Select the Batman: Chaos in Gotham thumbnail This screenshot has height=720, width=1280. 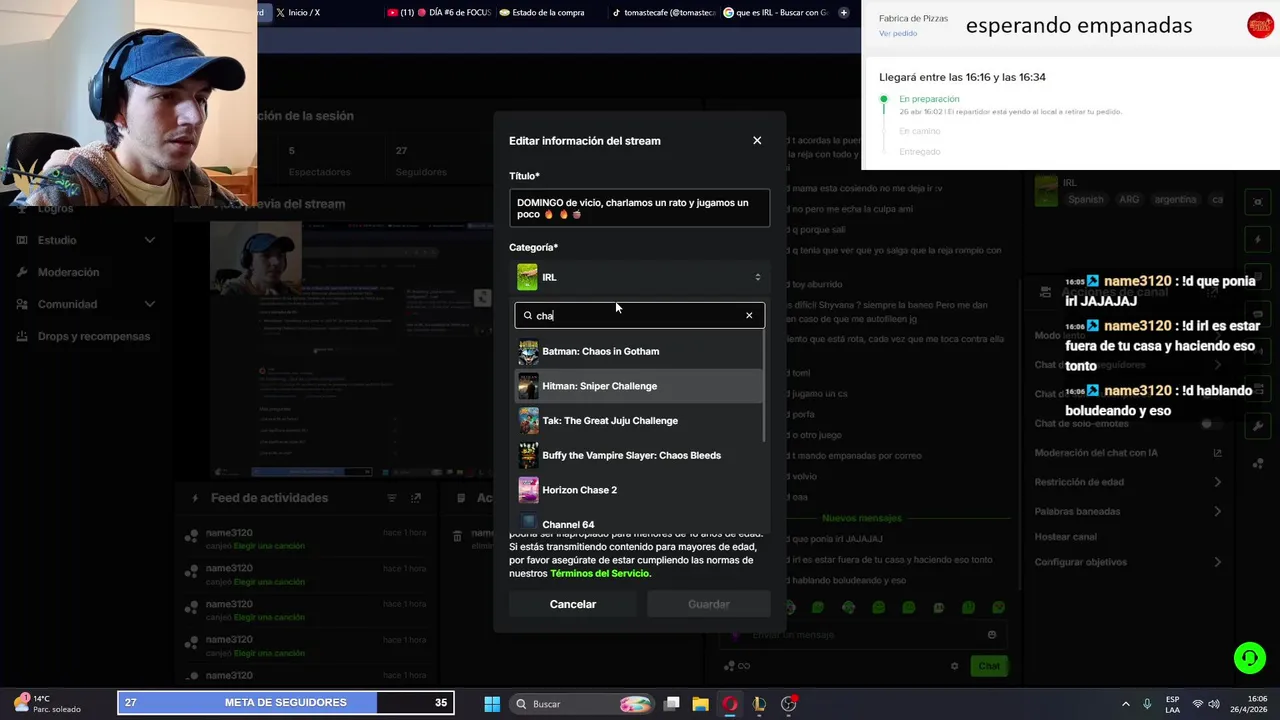528,352
